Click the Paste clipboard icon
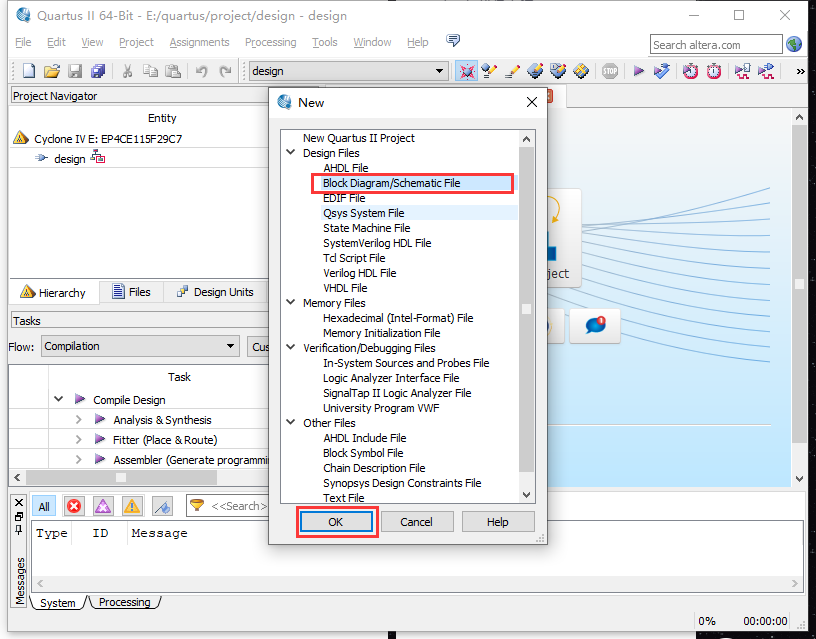This screenshot has height=639, width=816. click(x=173, y=71)
